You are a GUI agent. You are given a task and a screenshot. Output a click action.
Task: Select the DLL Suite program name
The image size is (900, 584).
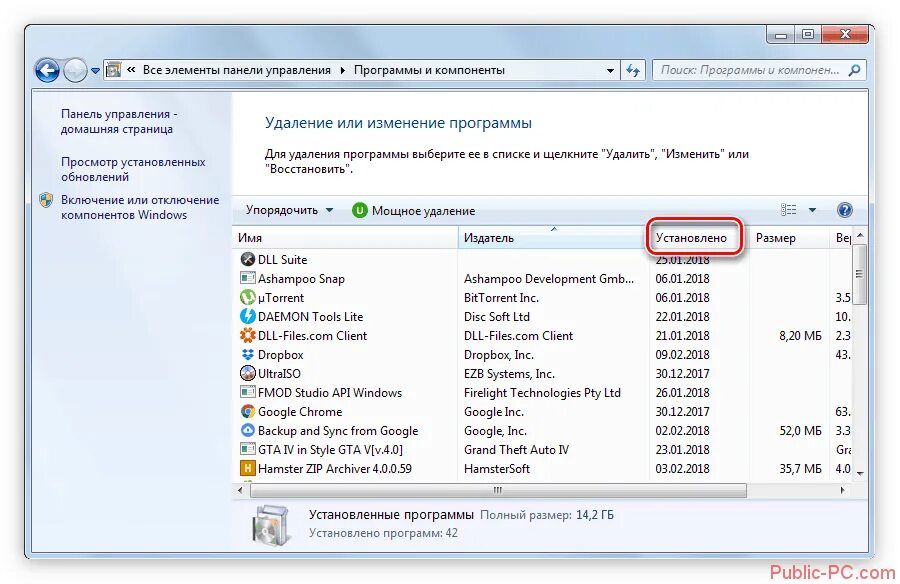(282, 260)
